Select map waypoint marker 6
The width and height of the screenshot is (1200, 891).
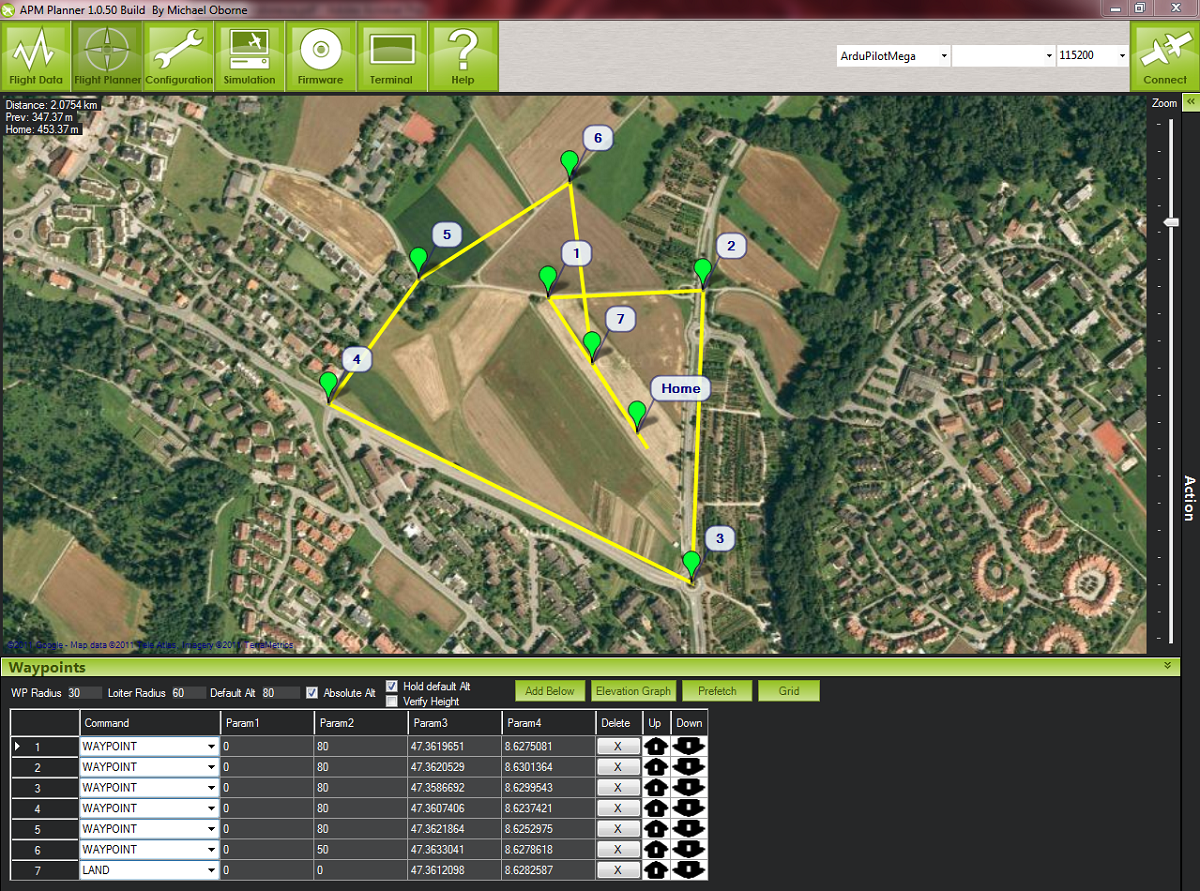tap(569, 164)
